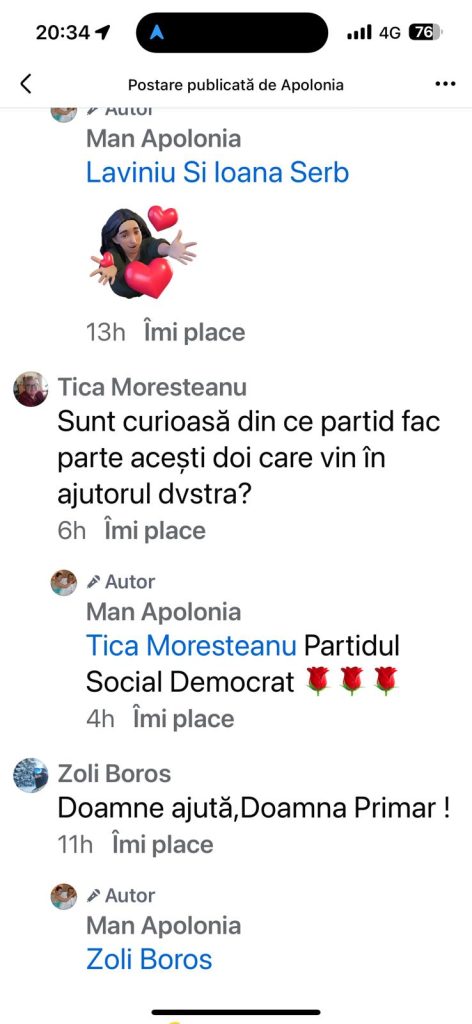
Task: Tap Tica Moresteanu commenter name
Action: [x=152, y=387]
